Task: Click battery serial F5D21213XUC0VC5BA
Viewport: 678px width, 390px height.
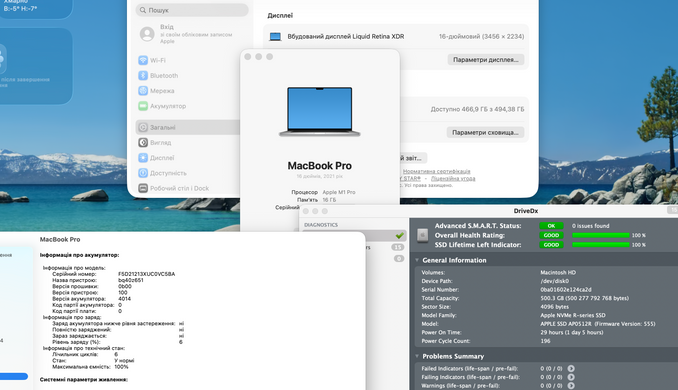Action: tap(147, 274)
